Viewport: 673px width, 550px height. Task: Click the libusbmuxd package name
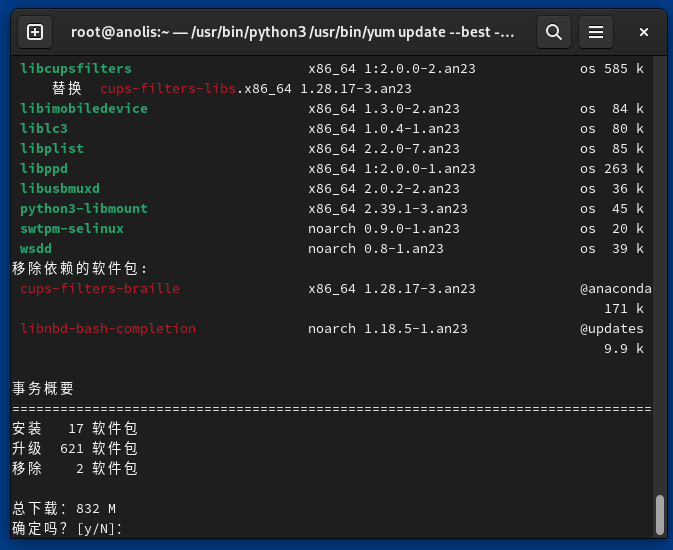click(60, 189)
